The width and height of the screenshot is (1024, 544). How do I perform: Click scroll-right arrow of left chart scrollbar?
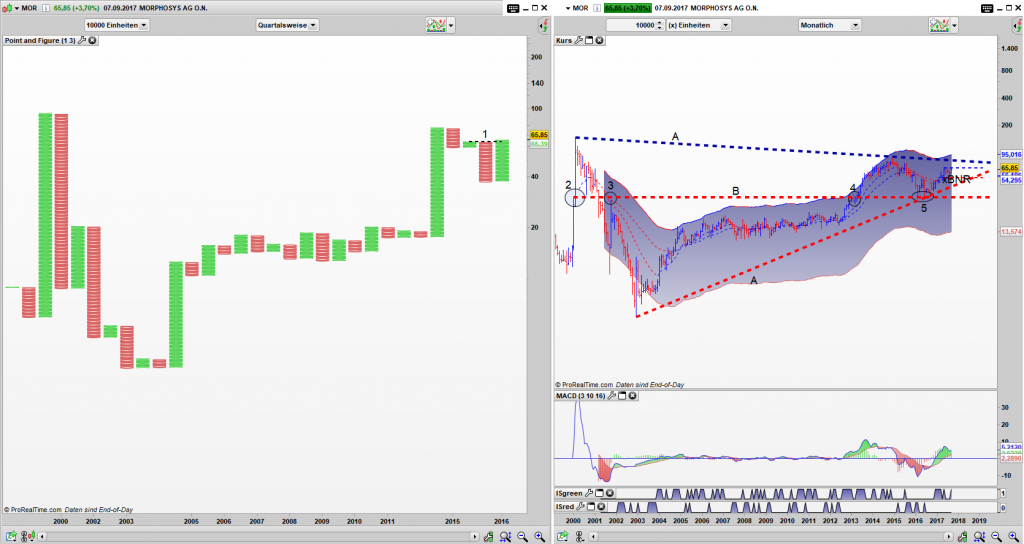[474, 536]
